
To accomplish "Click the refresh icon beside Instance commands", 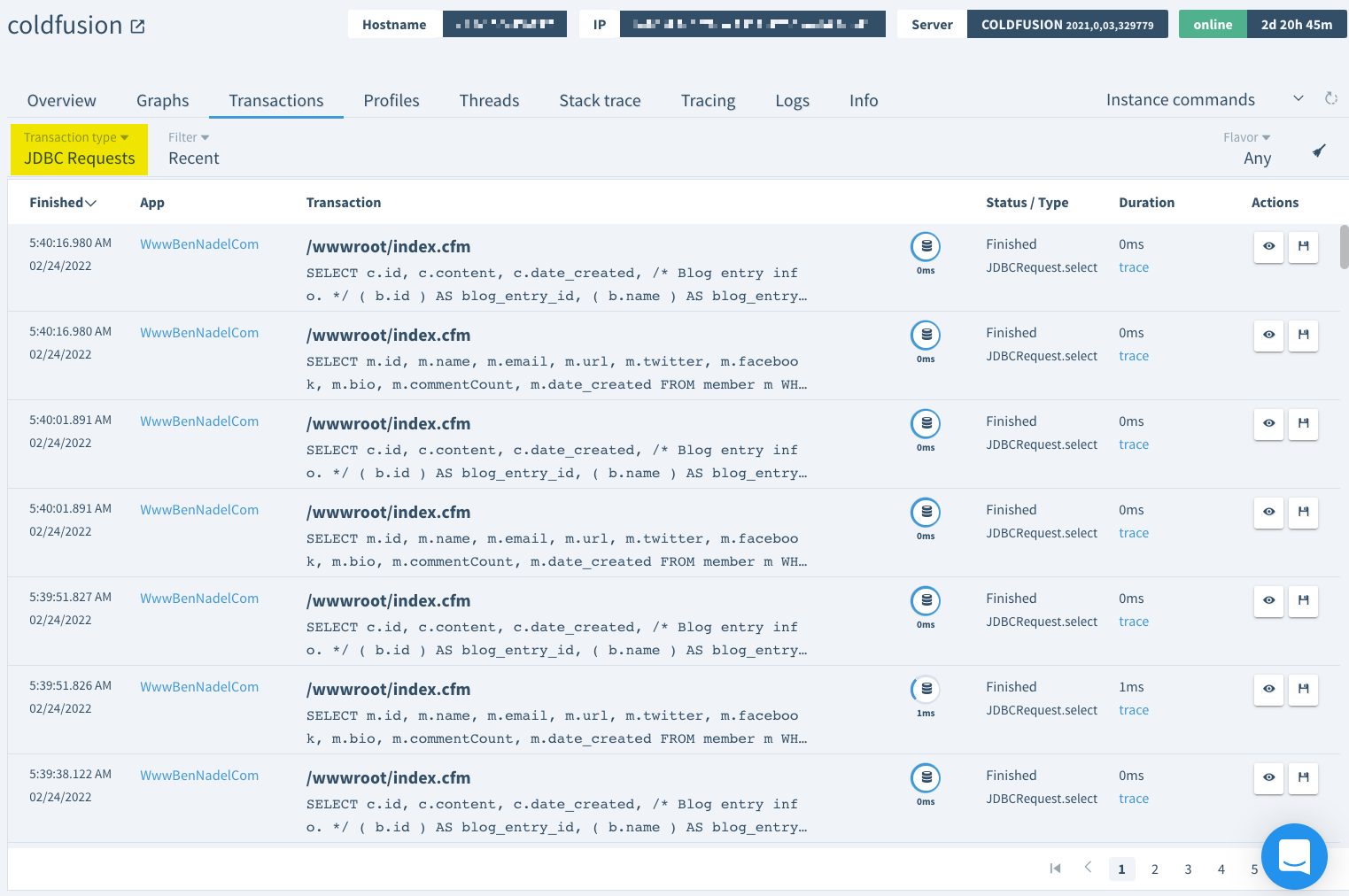I will pyautogui.click(x=1330, y=99).
